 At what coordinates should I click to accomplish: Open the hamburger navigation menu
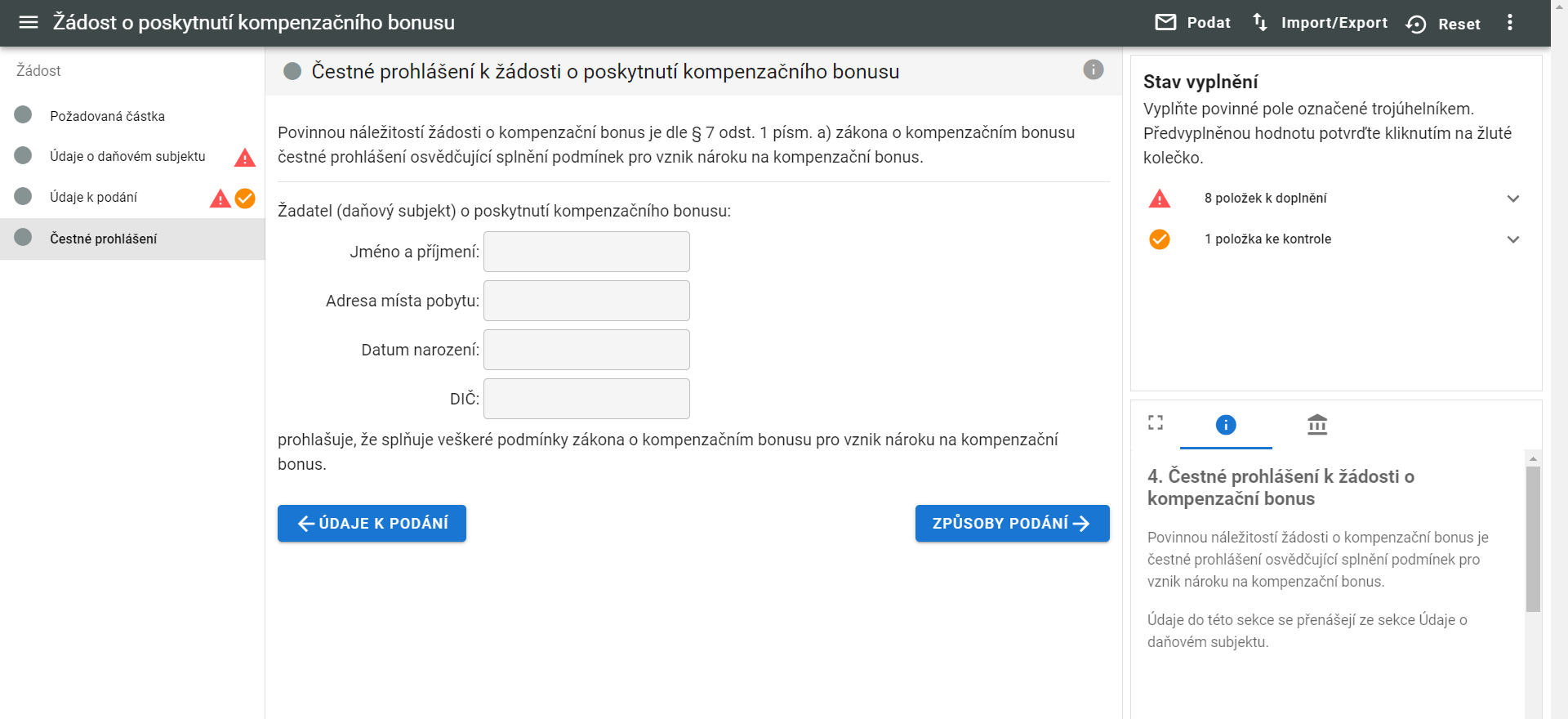tap(29, 23)
